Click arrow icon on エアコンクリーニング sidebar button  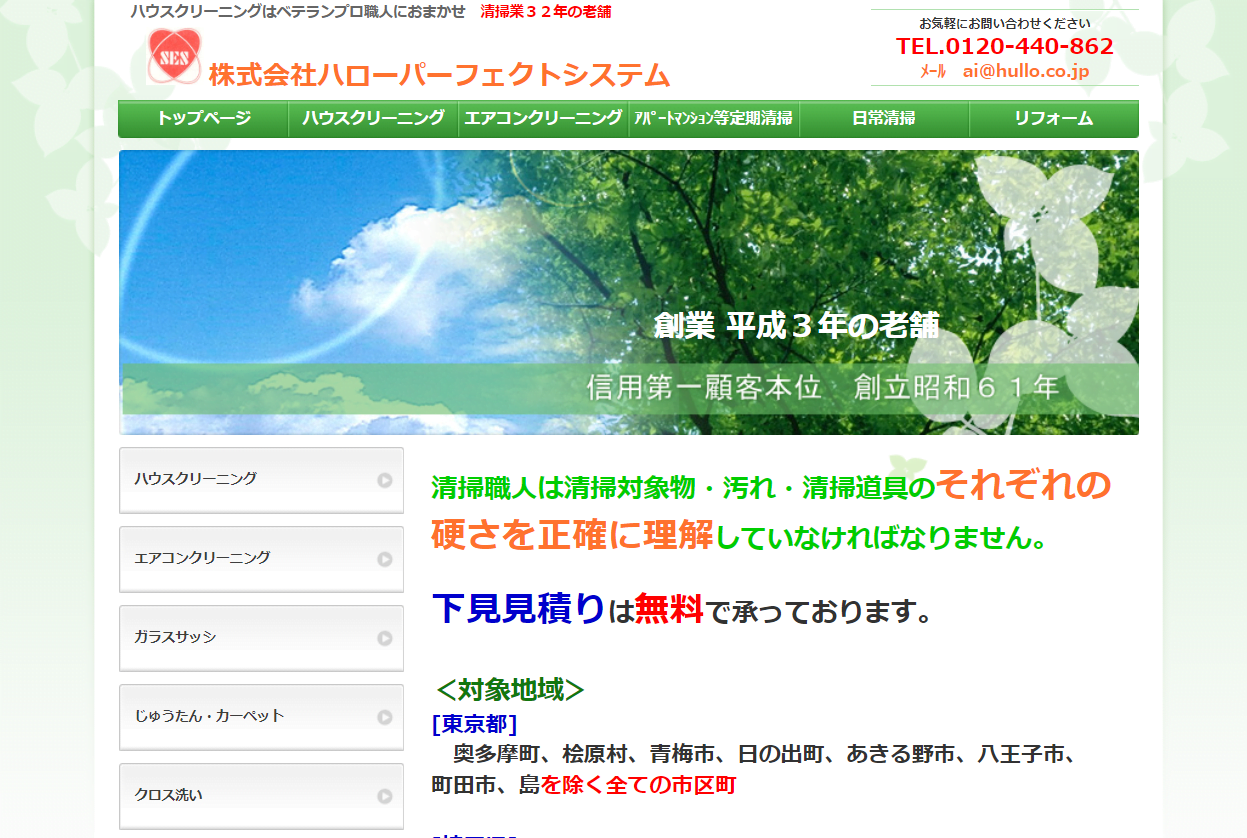[x=384, y=559]
